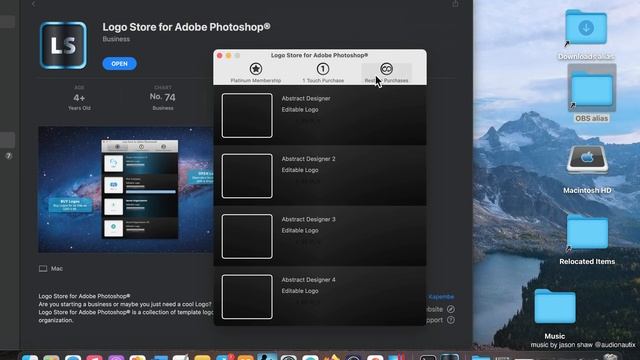
Task: Click the App Store share icon
Action: tap(455, 4)
